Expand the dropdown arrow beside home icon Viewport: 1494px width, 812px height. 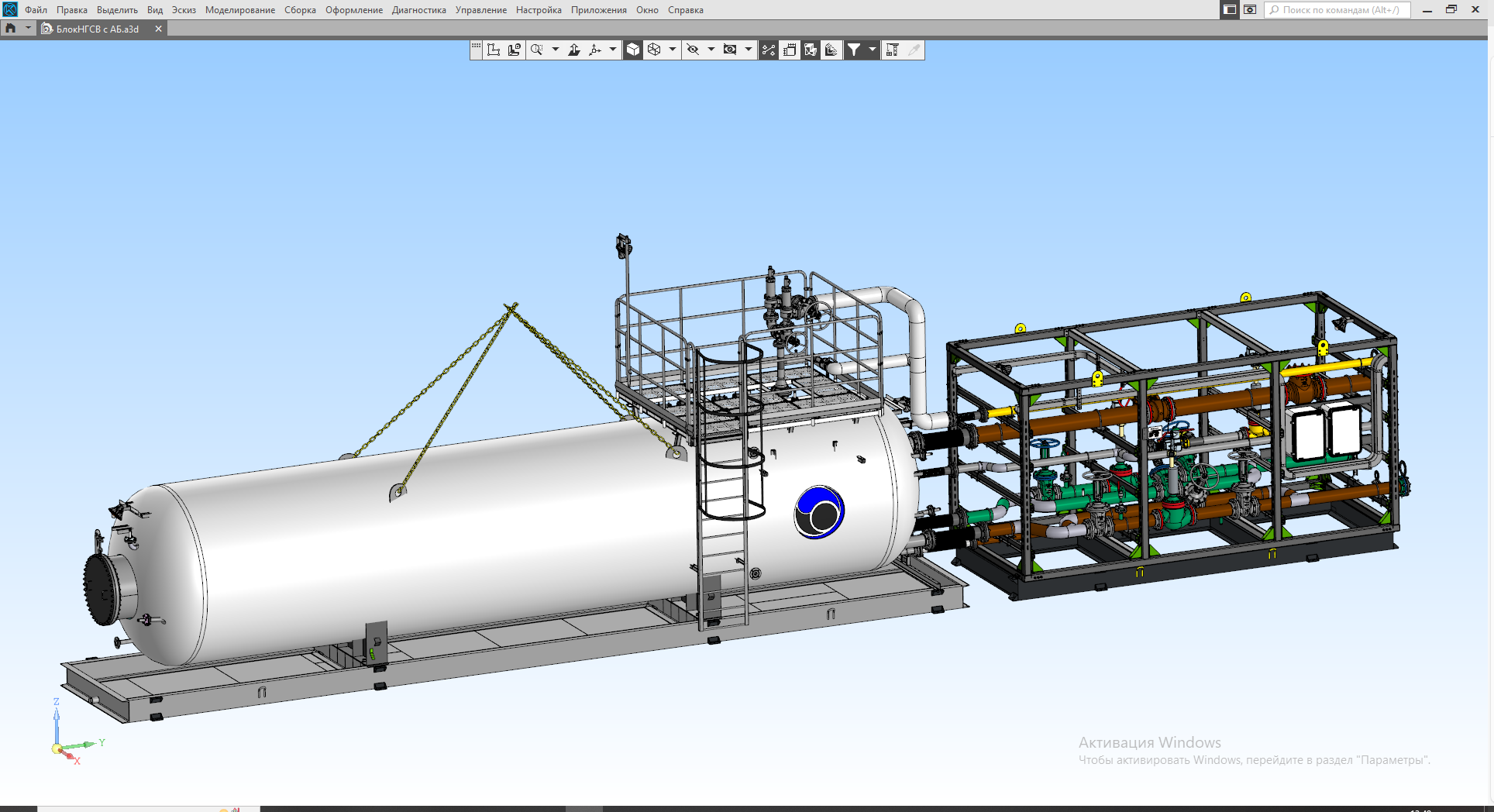(28, 29)
